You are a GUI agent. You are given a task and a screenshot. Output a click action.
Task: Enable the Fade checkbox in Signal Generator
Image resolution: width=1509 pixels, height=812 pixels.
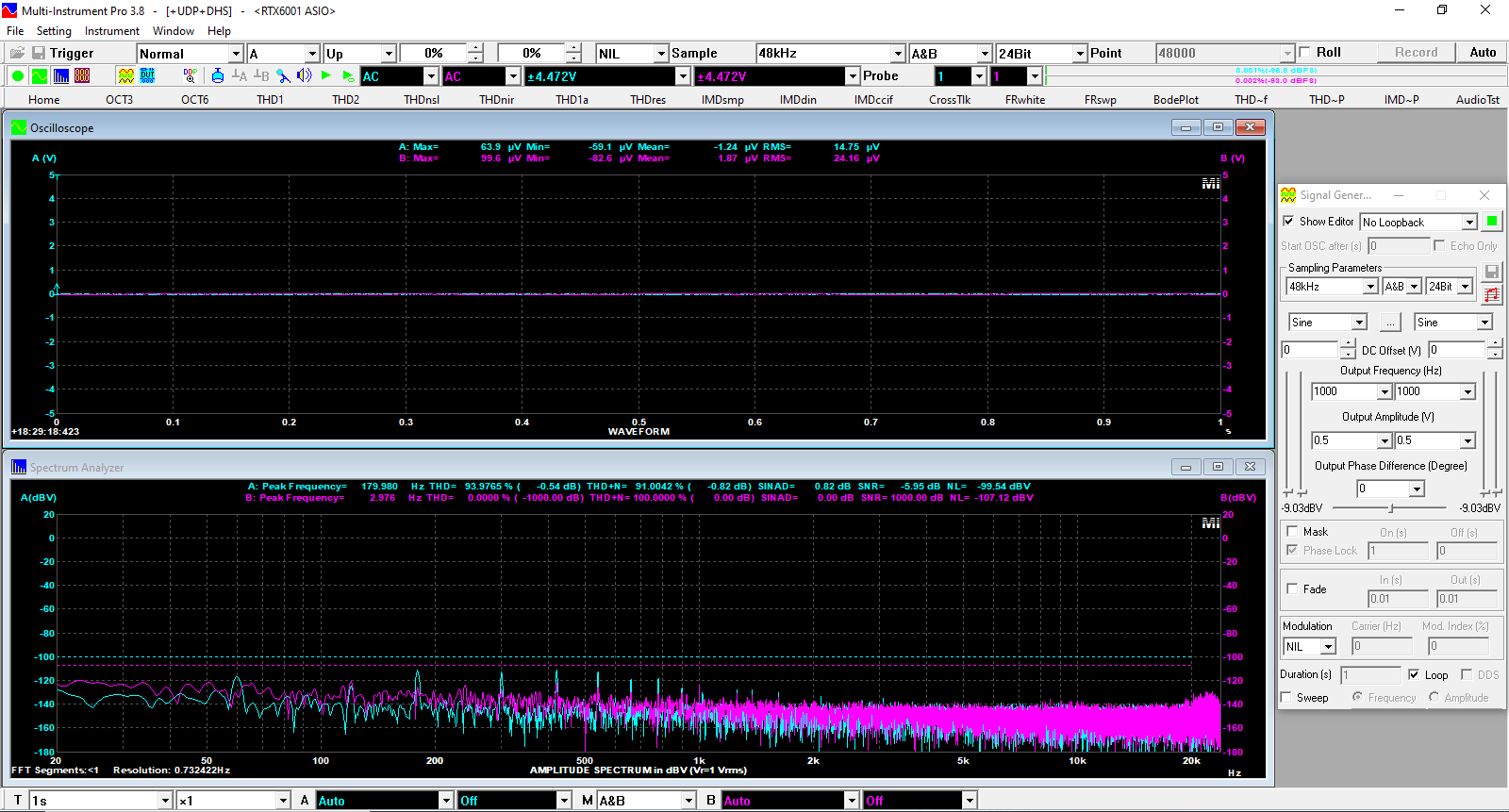point(1292,588)
